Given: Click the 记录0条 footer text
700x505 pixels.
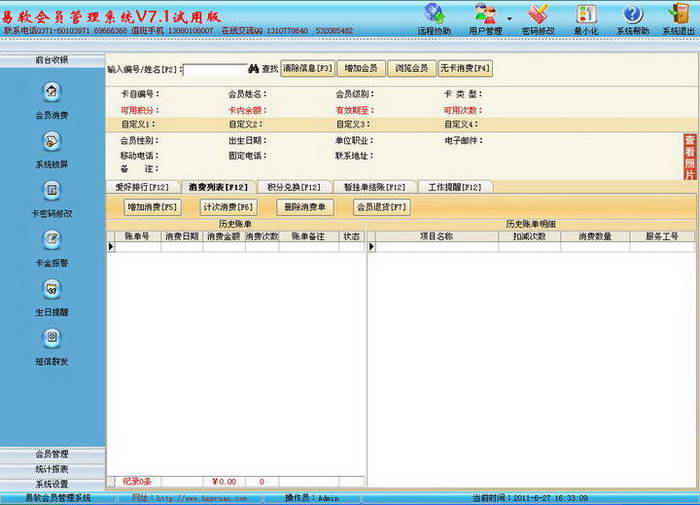Looking at the screenshot, I should [x=137, y=482].
